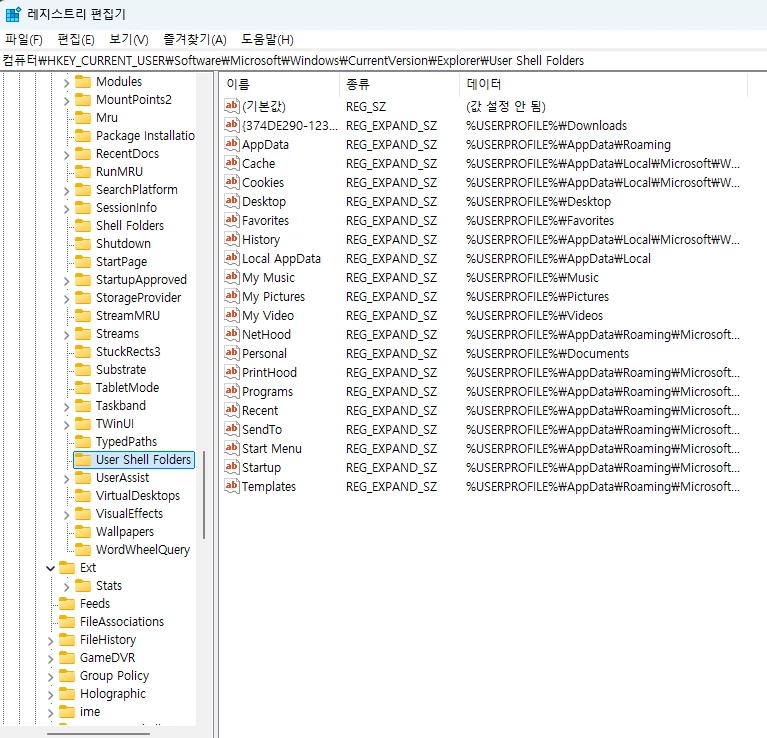Screen dimensions: 767x738
Task: Expand the UserAssist key
Action: [67, 479]
